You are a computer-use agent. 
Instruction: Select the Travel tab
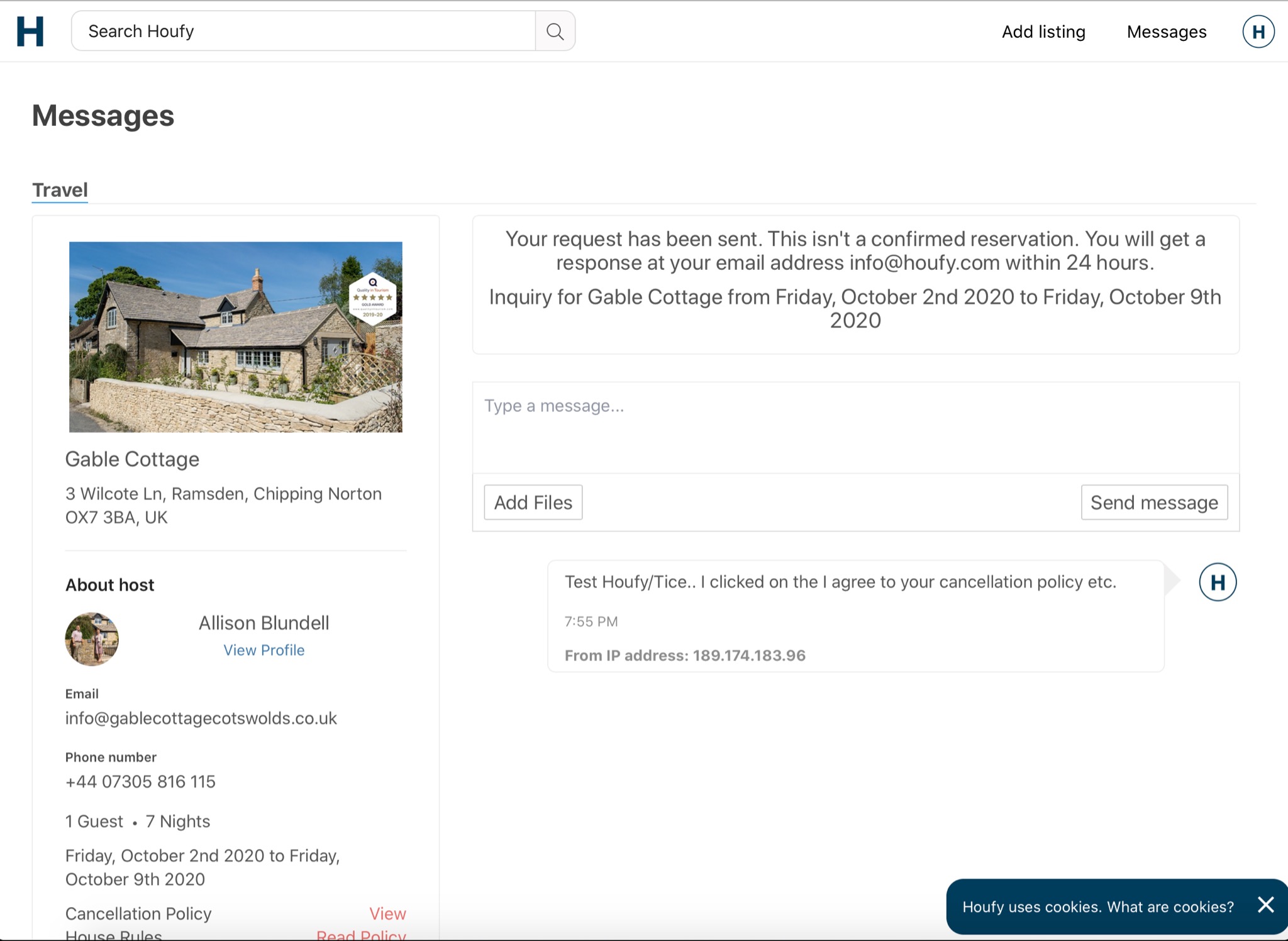60,190
